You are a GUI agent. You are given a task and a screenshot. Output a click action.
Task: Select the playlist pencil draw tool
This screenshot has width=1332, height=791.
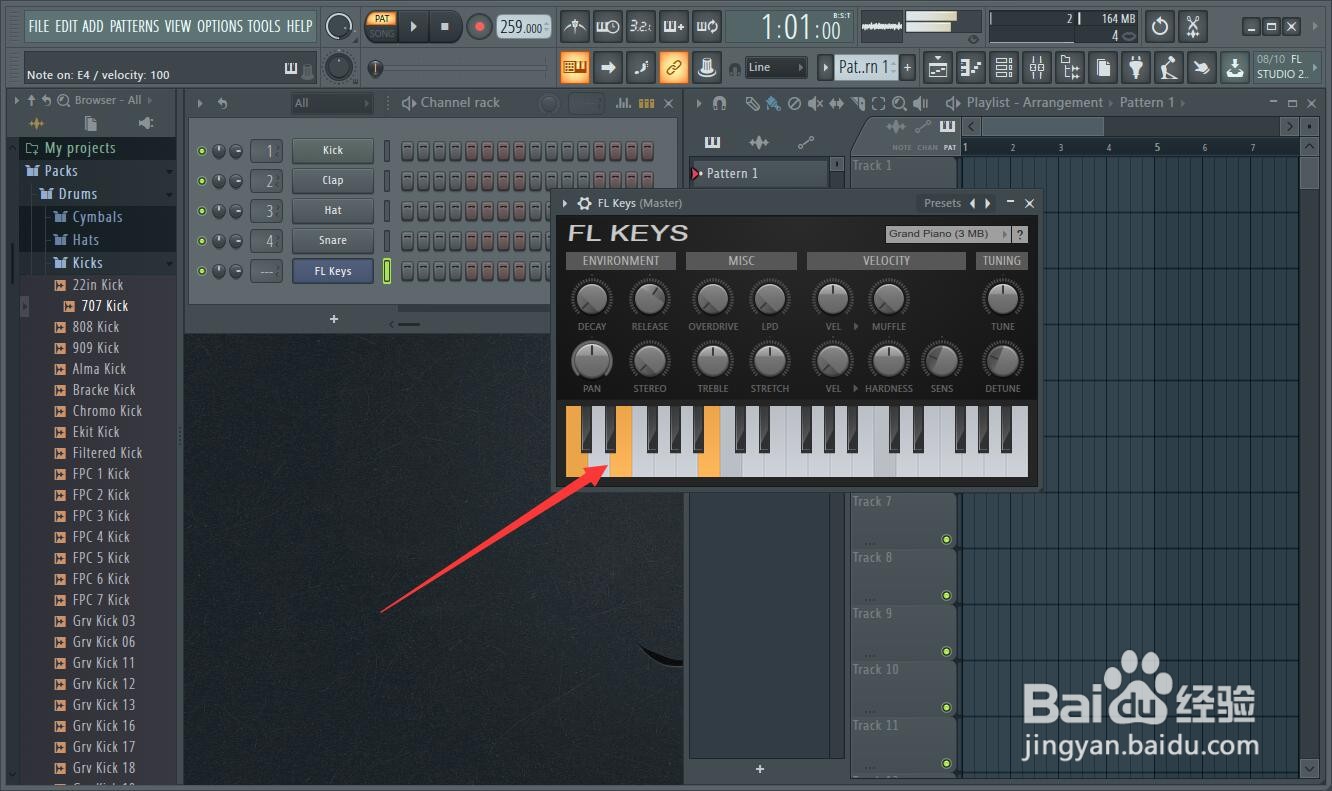coord(752,103)
